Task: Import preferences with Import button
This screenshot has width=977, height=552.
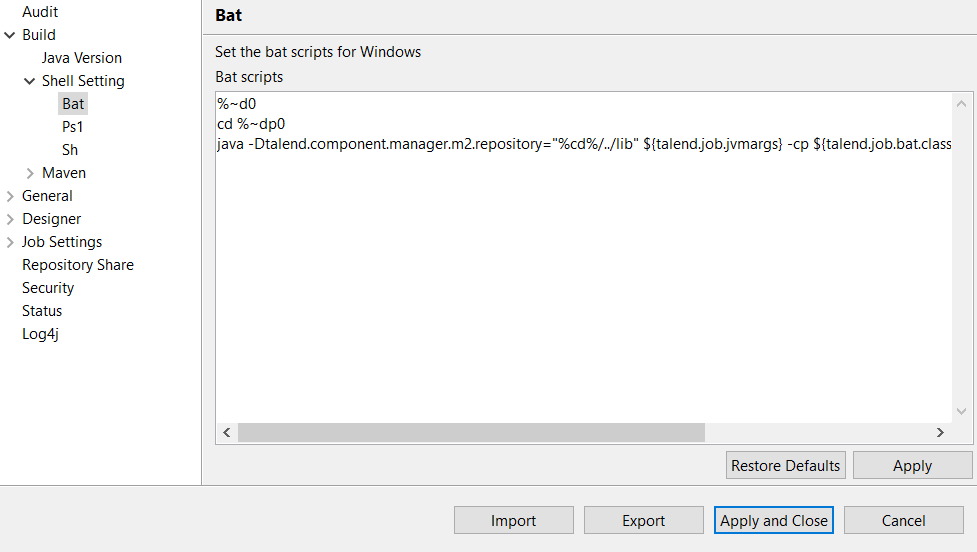Action: pos(513,520)
